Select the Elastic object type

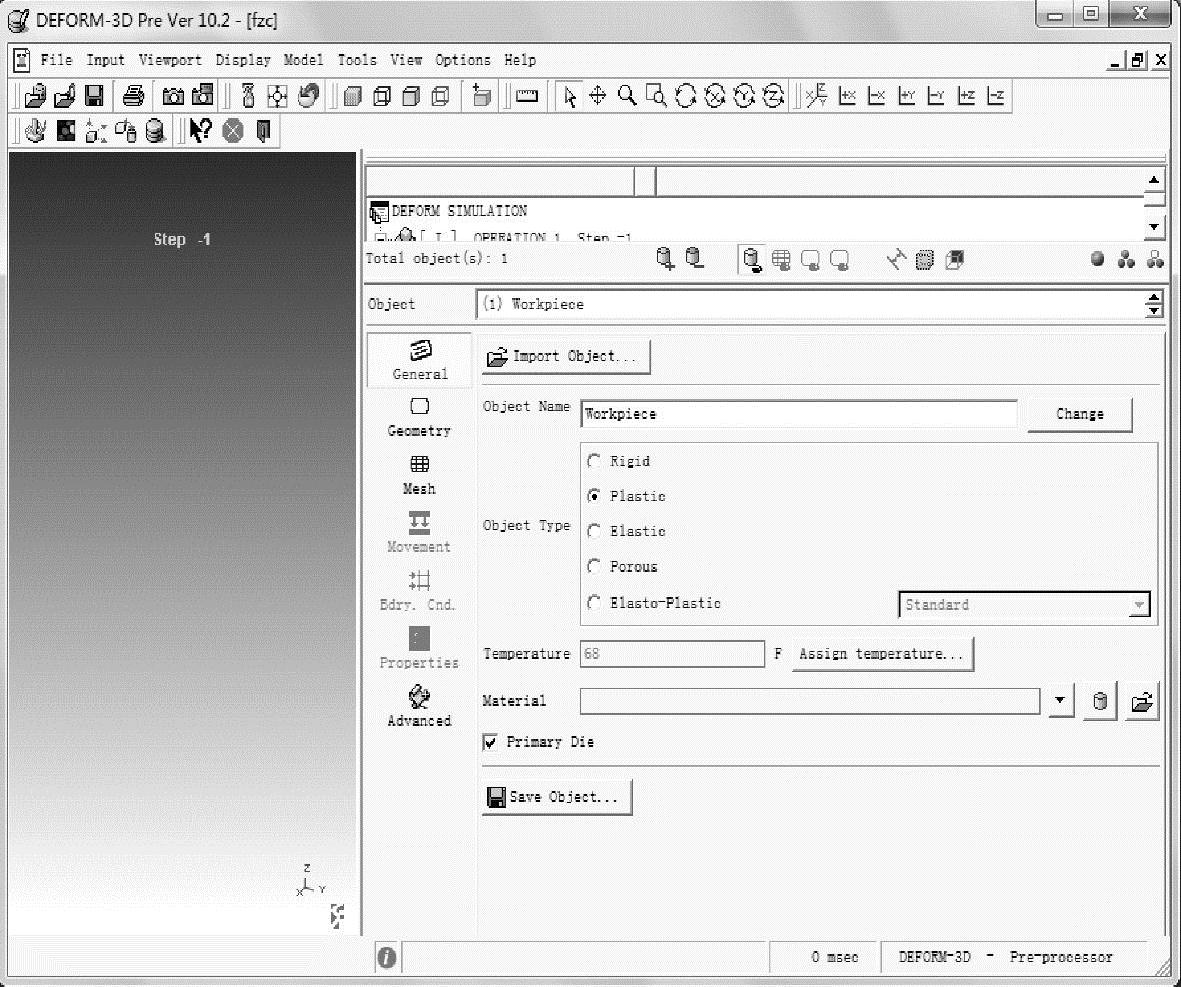pos(595,531)
